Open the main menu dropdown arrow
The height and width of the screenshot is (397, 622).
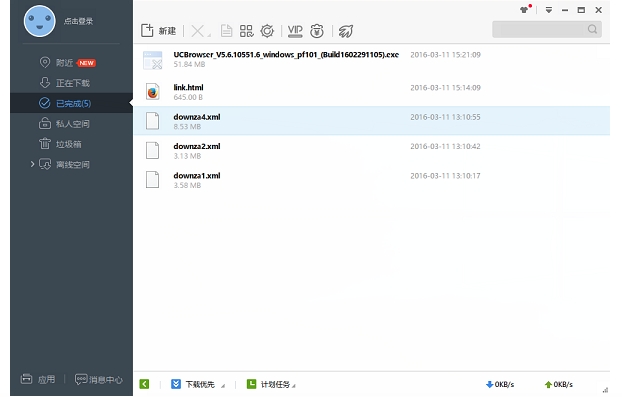point(549,10)
